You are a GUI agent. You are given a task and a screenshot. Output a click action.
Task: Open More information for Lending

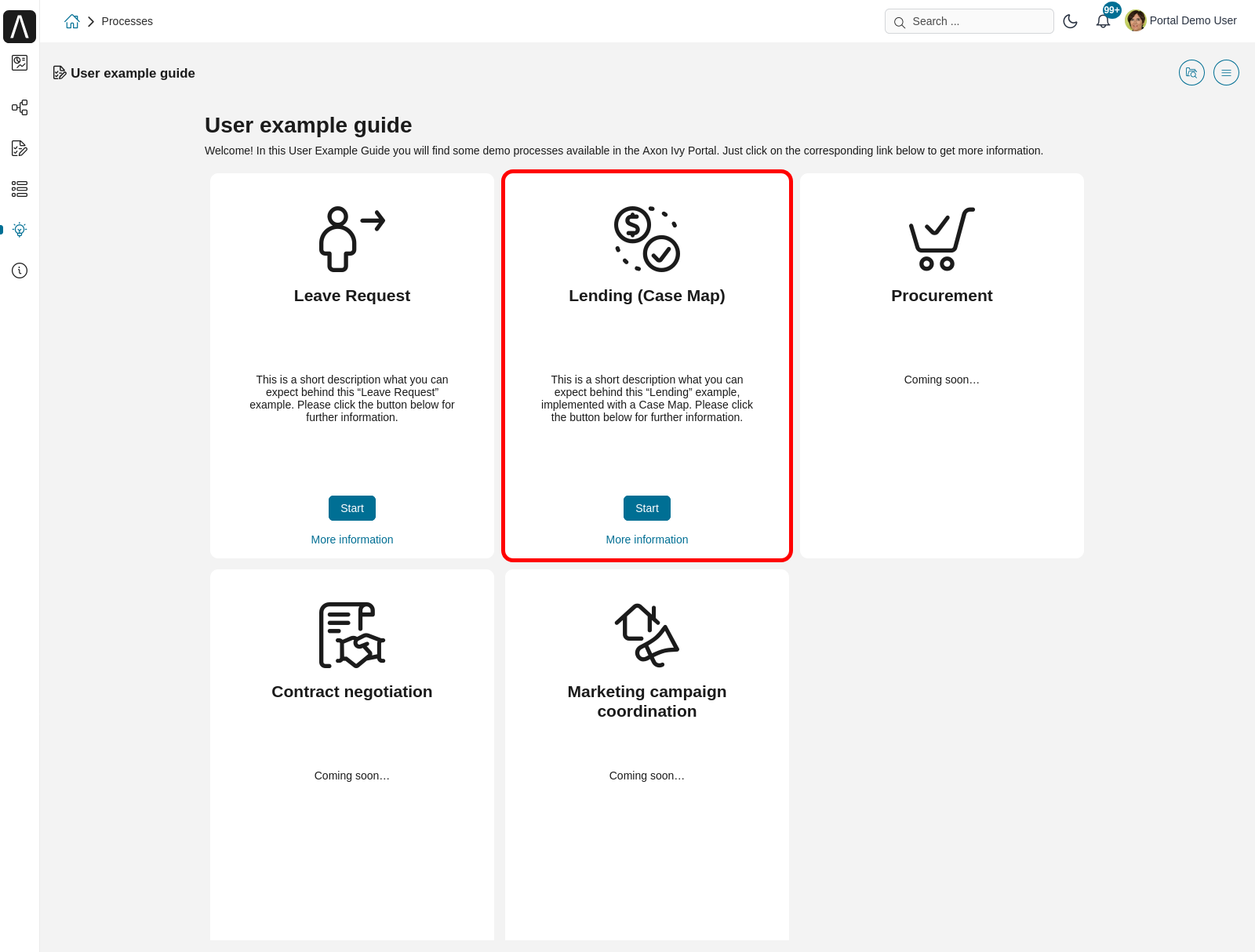click(646, 539)
